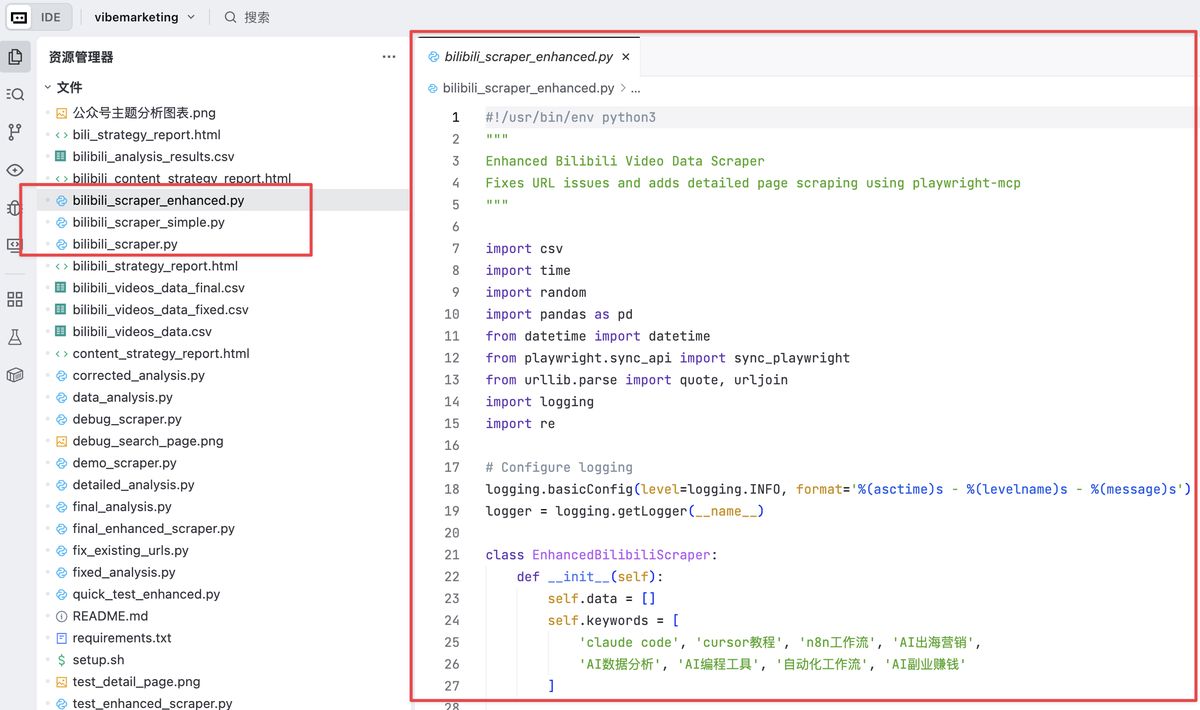This screenshot has width=1200, height=710.
Task: Open the Explorer files icon in sidebar
Action: point(15,57)
